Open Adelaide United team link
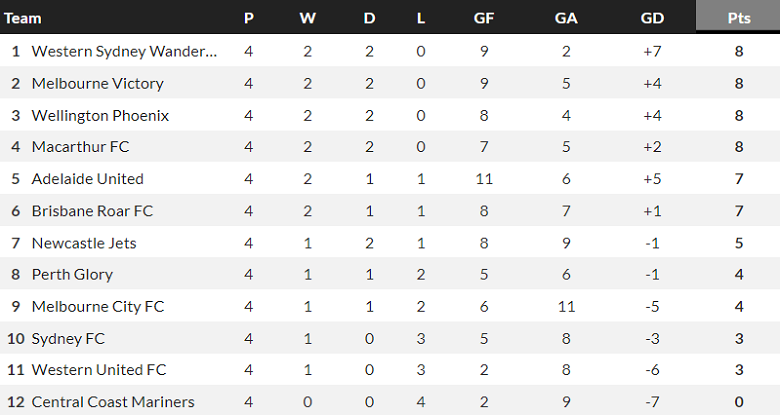The height and width of the screenshot is (415, 780). click(88, 179)
